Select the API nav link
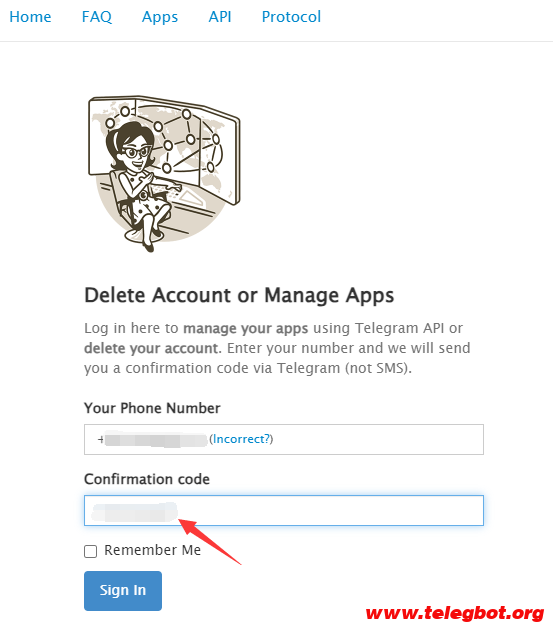This screenshot has height=626, width=553. [220, 17]
